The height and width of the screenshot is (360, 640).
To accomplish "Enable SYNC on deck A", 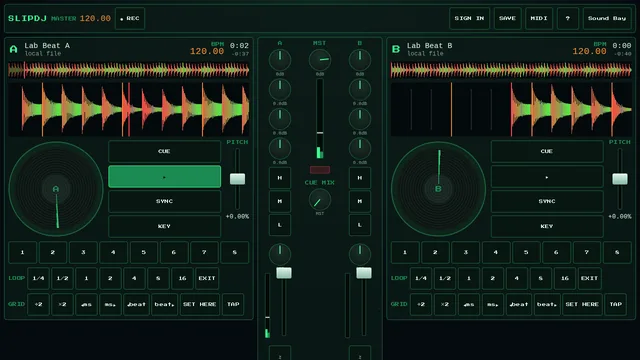I will [164, 201].
